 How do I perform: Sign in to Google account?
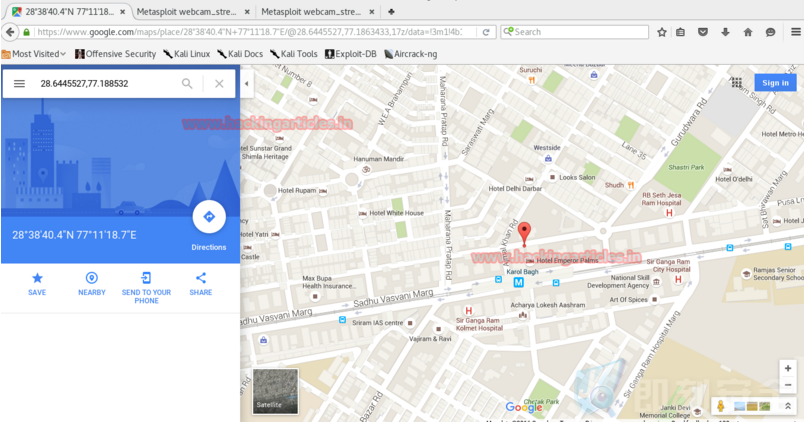775,83
